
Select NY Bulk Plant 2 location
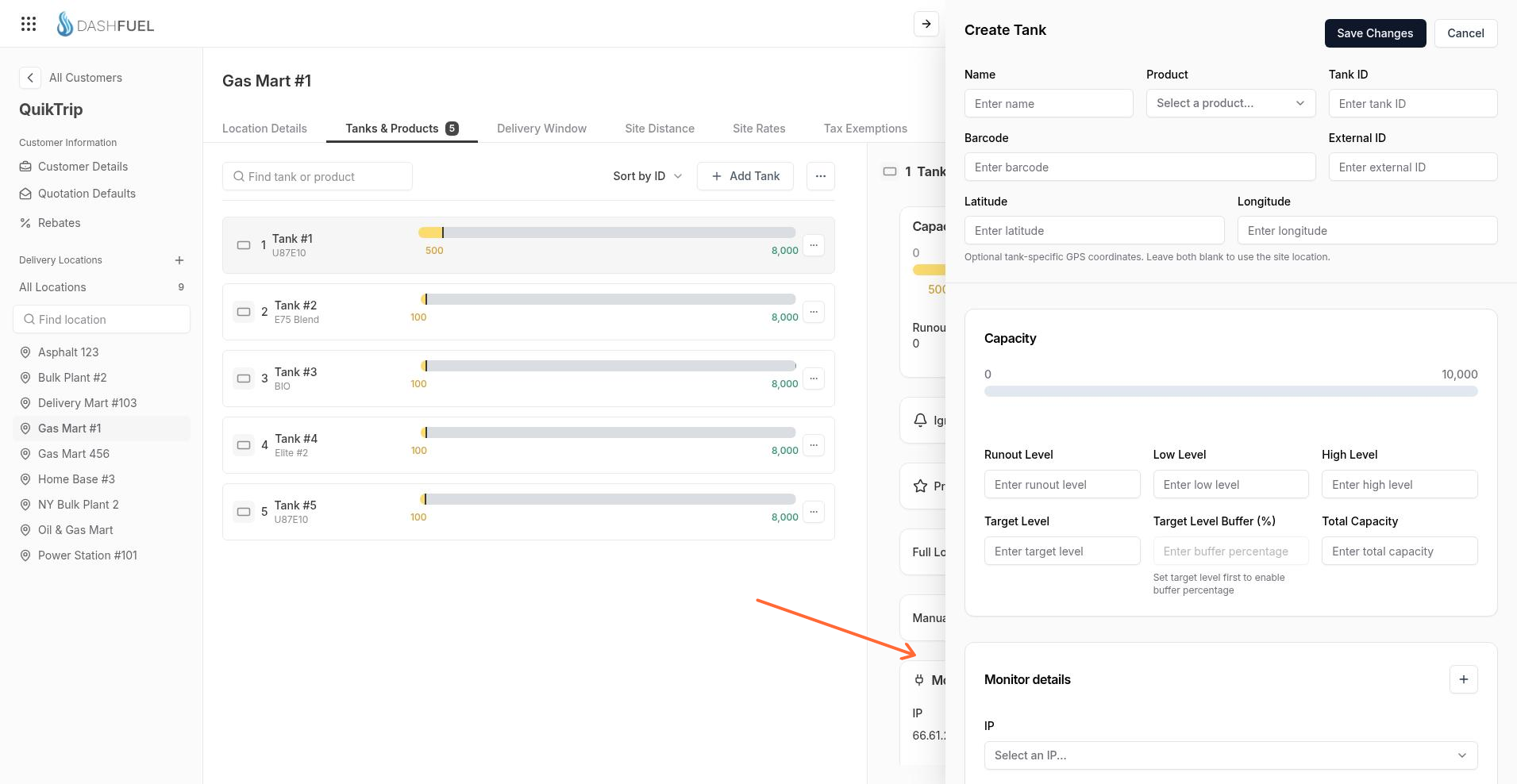click(102, 505)
